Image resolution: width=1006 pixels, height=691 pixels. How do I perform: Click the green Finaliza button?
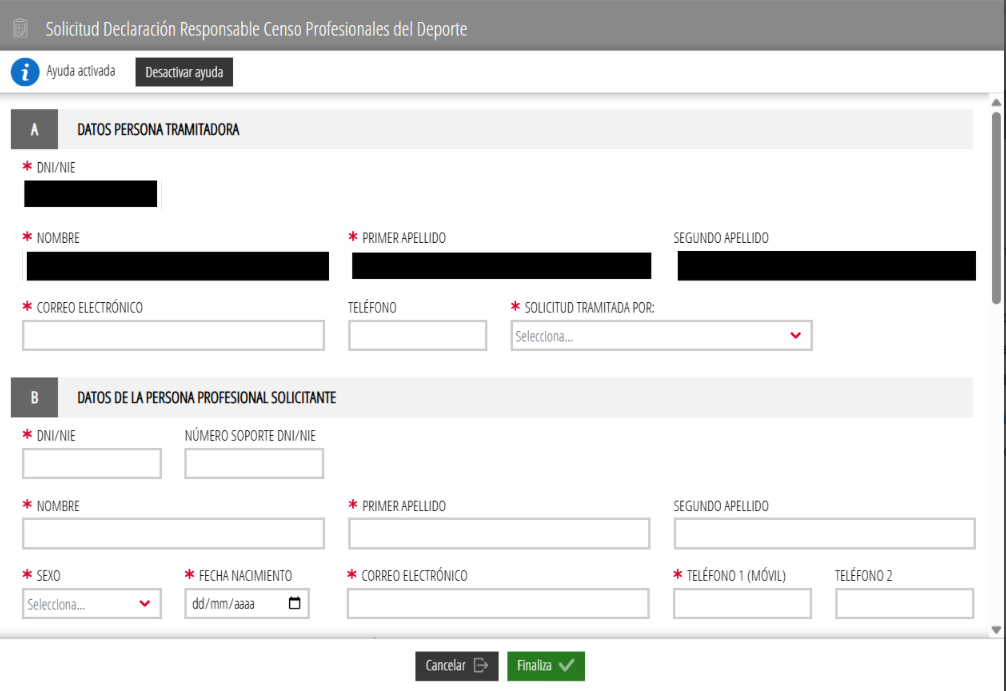pos(545,666)
